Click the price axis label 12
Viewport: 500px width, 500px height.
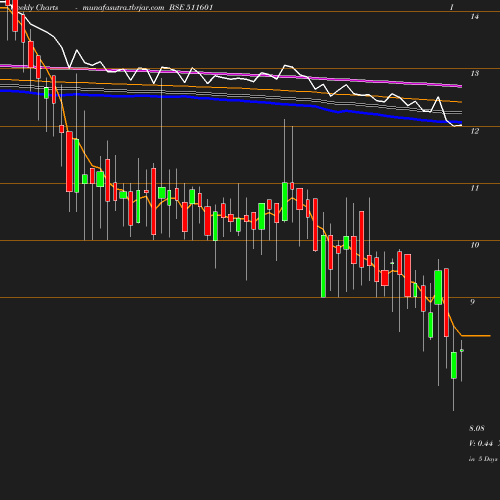(x=475, y=131)
